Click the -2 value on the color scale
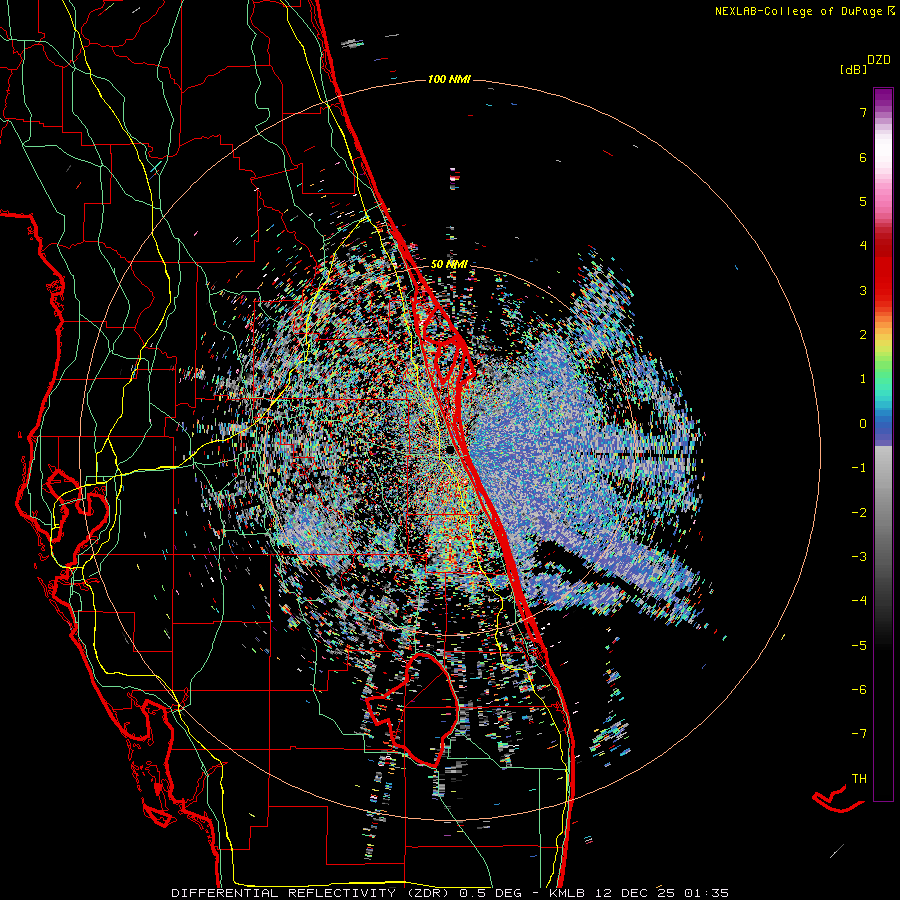Image resolution: width=900 pixels, height=900 pixels. click(x=859, y=513)
